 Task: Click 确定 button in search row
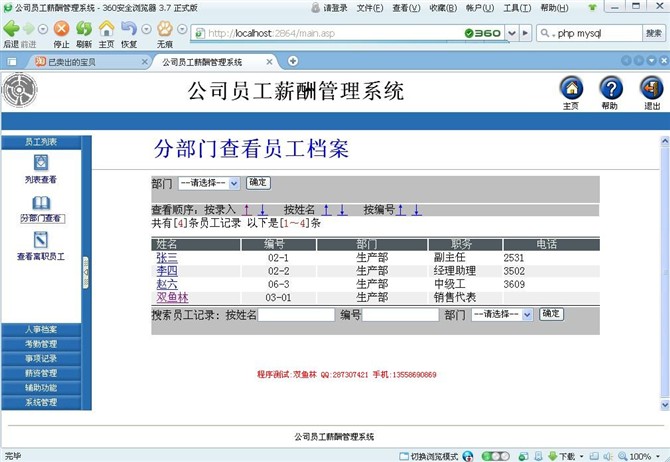pos(551,314)
